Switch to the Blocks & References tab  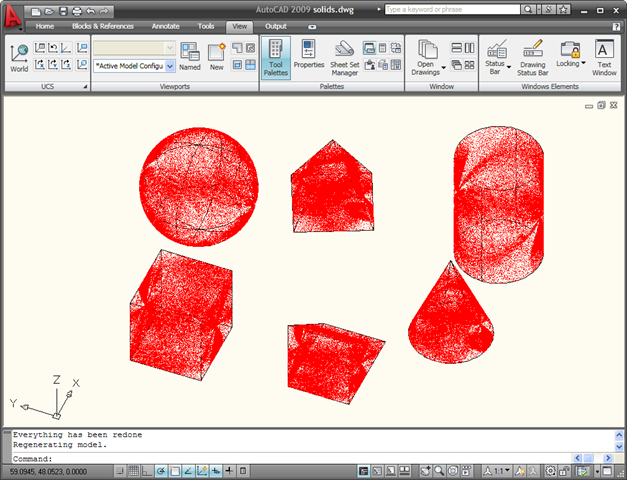point(102,27)
